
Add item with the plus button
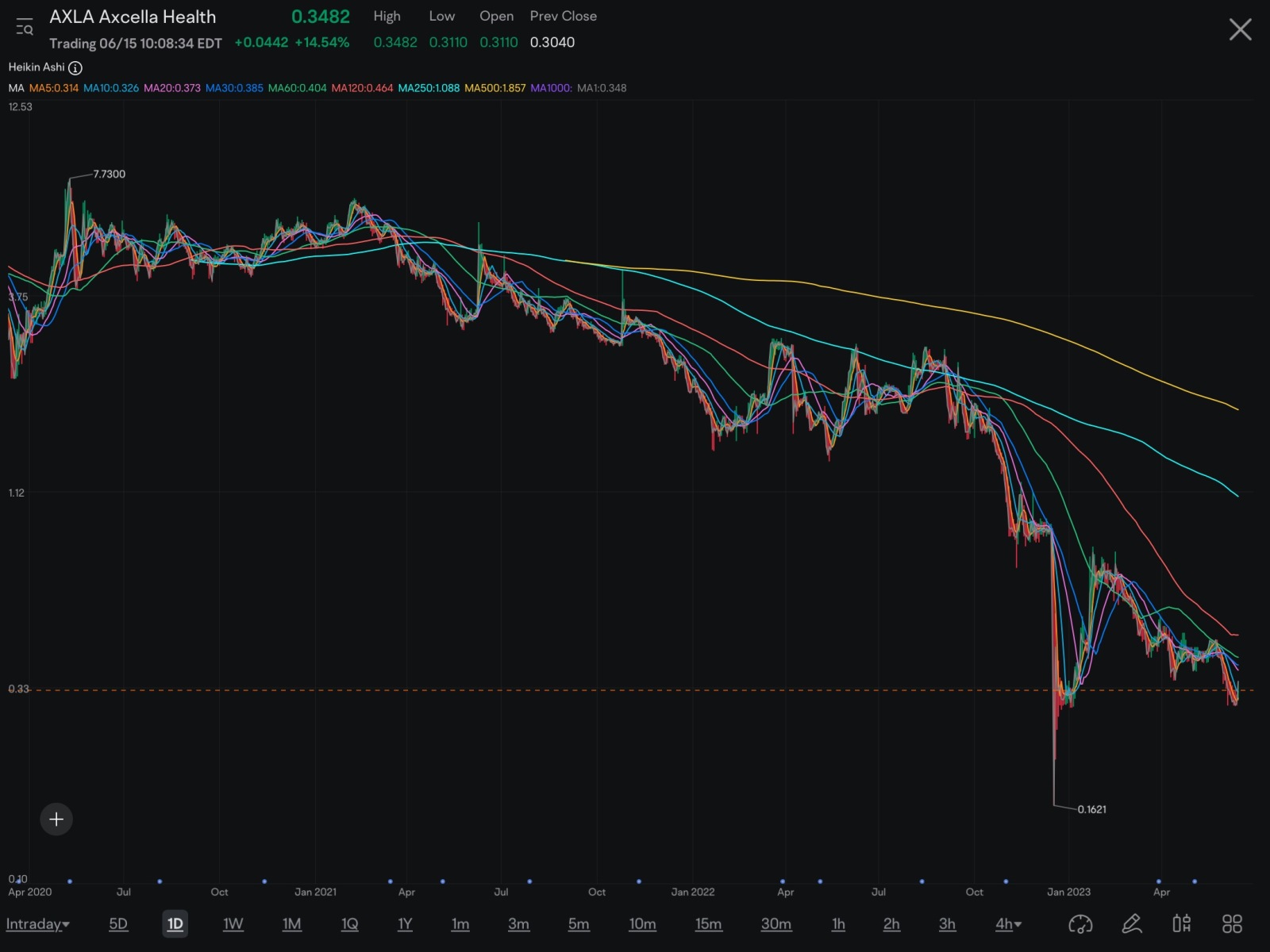56,820
